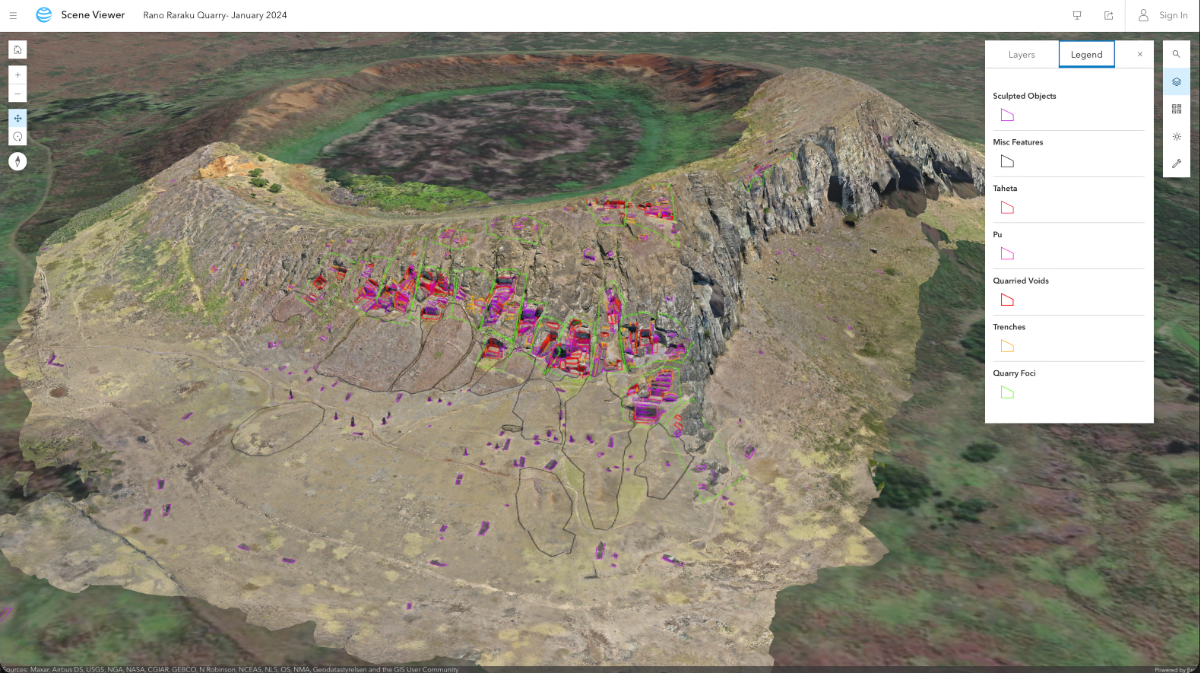This screenshot has height=673, width=1200.
Task: Click the Quarry Foci legend symbol
Action: [x=1006, y=392]
